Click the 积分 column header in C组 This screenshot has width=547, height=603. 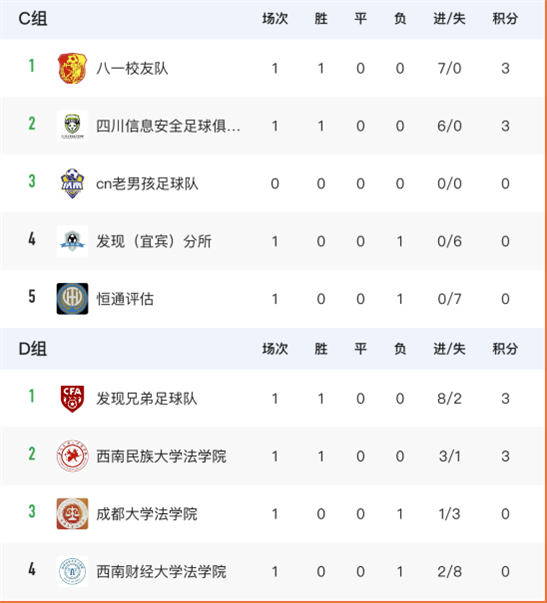505,18
